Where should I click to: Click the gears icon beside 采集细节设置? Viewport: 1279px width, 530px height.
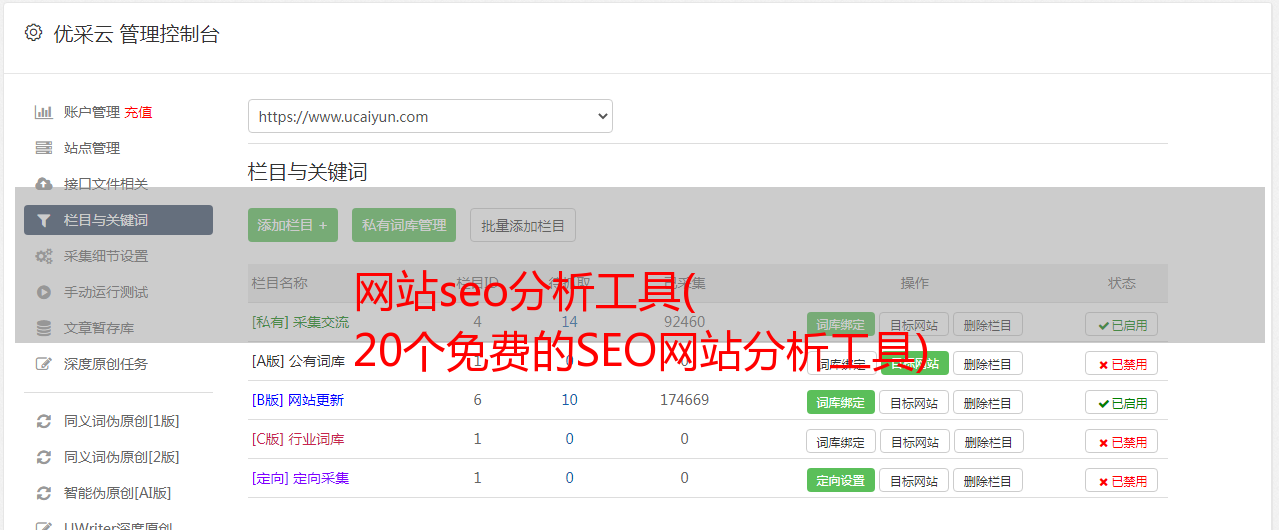pos(44,256)
